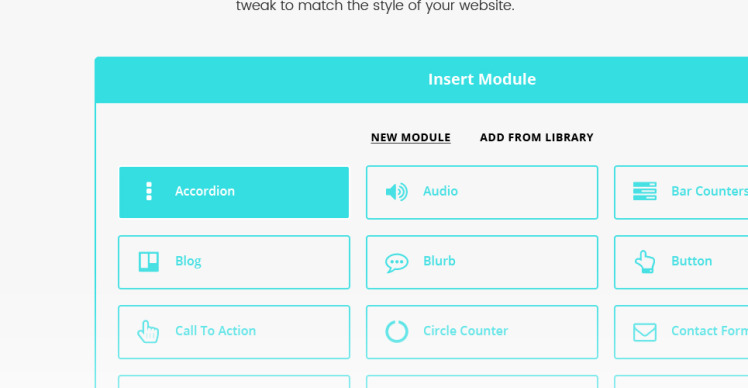Click the Blurb speech bubble icon

point(396,262)
